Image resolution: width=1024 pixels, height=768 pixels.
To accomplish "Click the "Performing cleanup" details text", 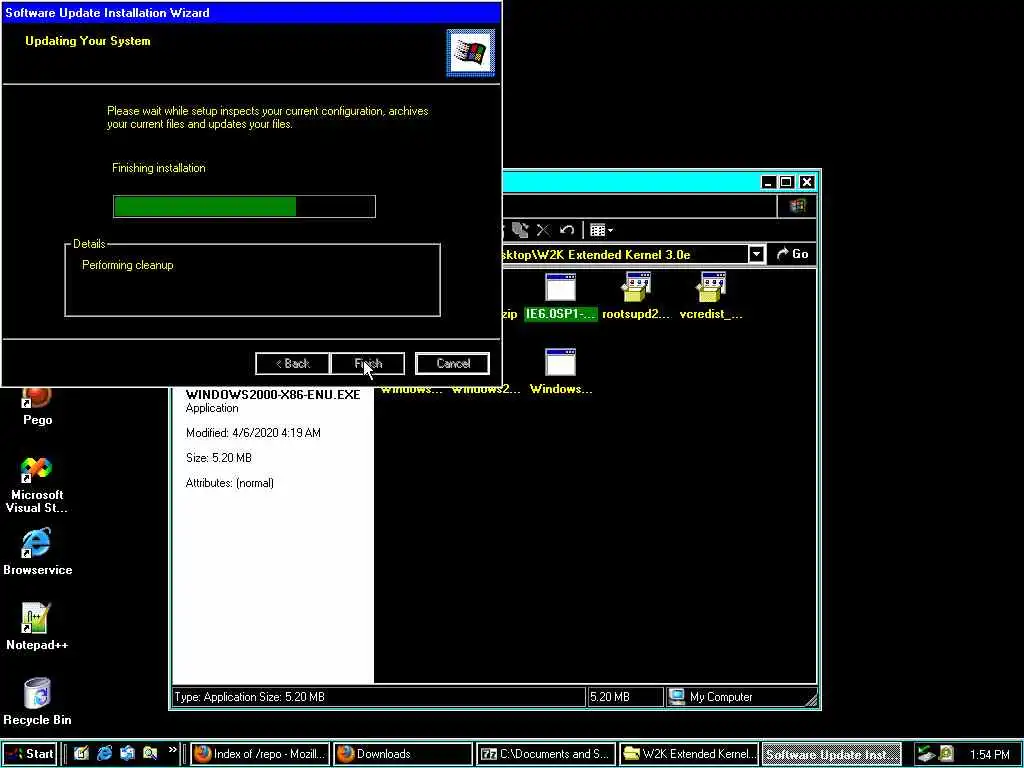I will tap(127, 265).
